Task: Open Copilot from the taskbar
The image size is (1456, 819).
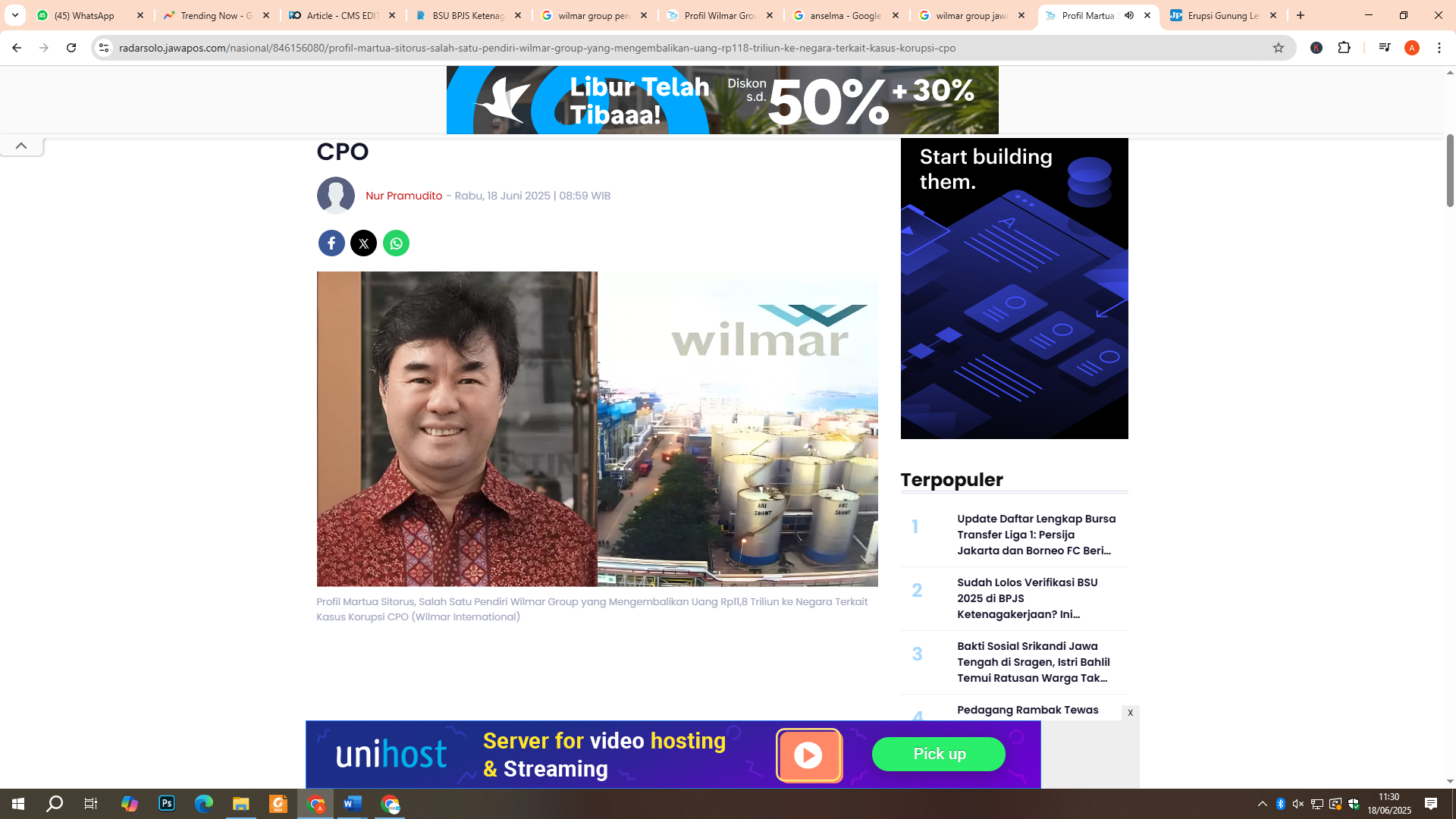Action: click(x=130, y=804)
